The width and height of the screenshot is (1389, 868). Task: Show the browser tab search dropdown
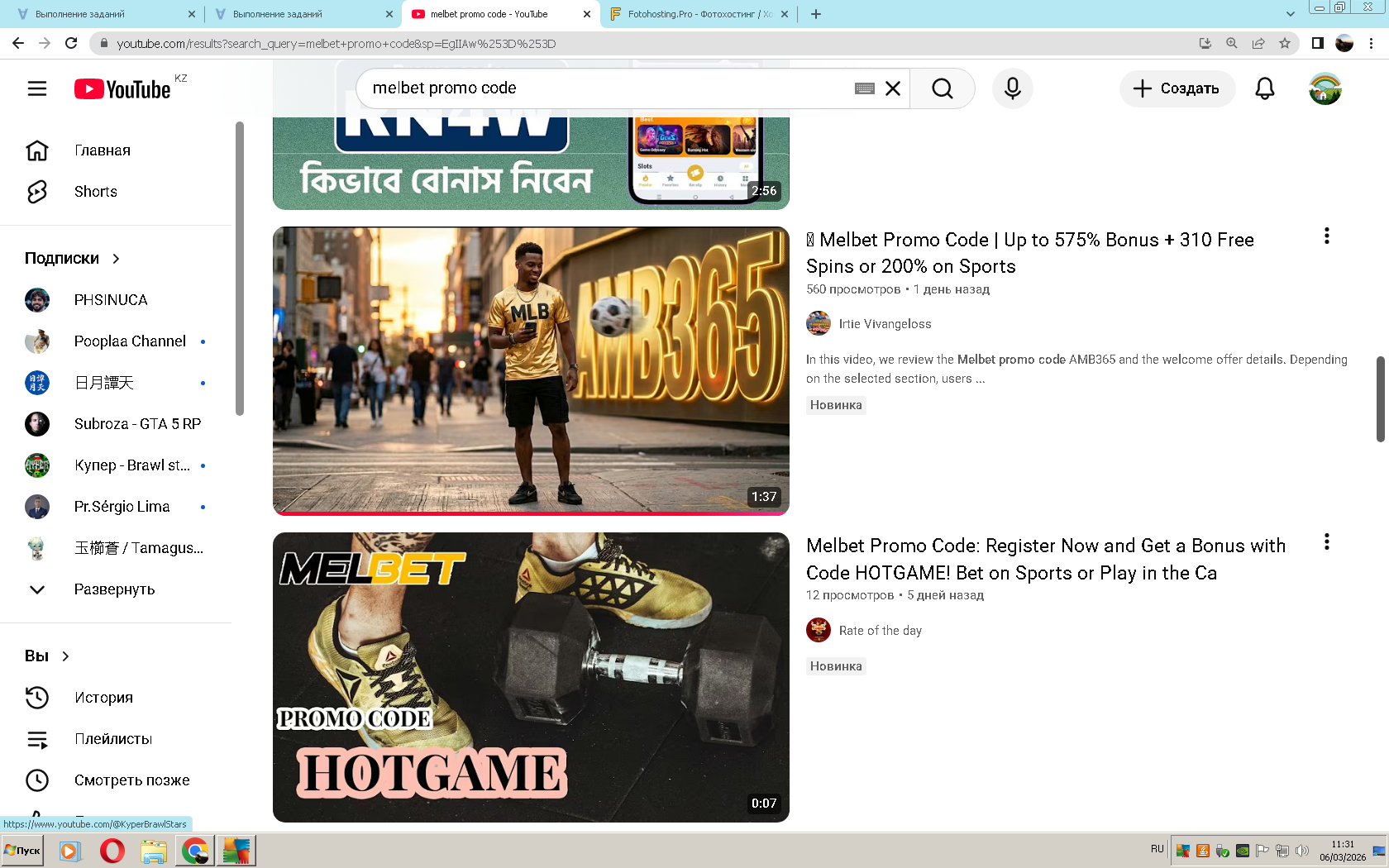coord(1290,14)
